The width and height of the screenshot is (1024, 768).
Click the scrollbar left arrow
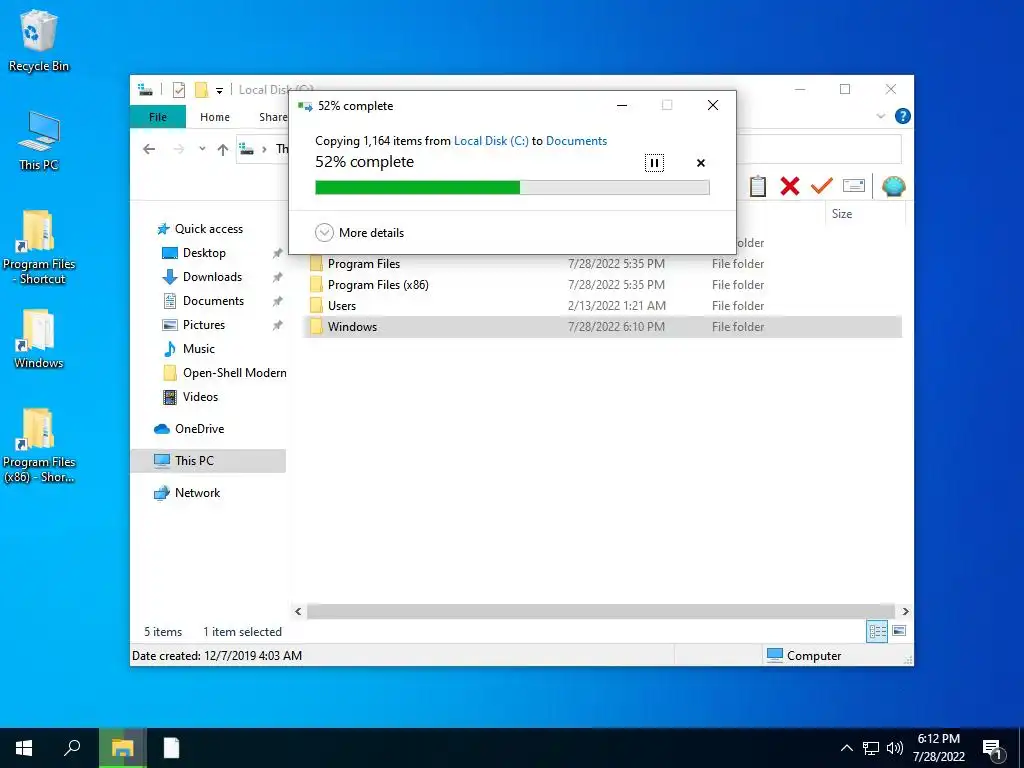pyautogui.click(x=298, y=611)
